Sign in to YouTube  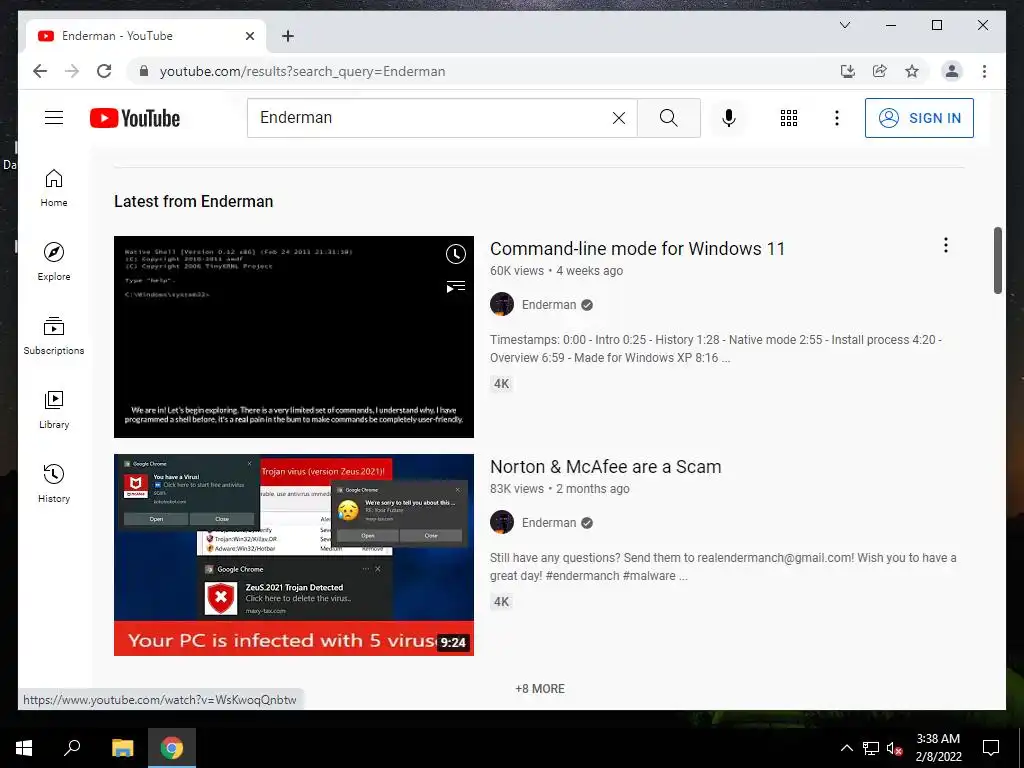coord(919,118)
